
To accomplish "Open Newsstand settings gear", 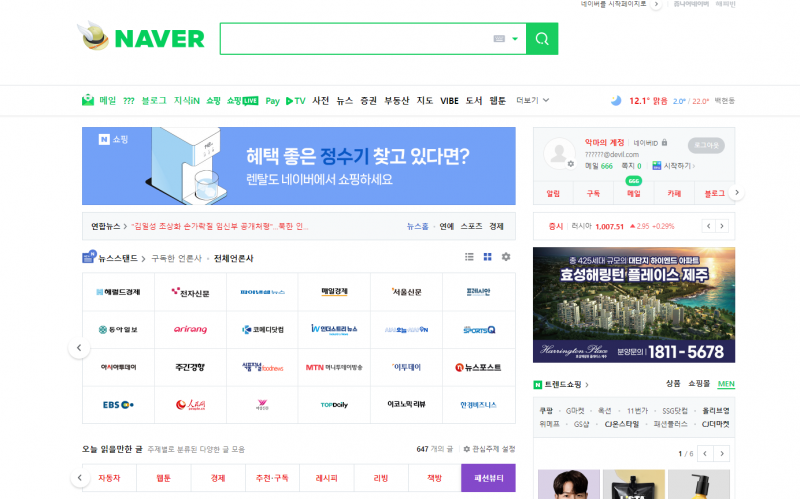I will click(506, 257).
